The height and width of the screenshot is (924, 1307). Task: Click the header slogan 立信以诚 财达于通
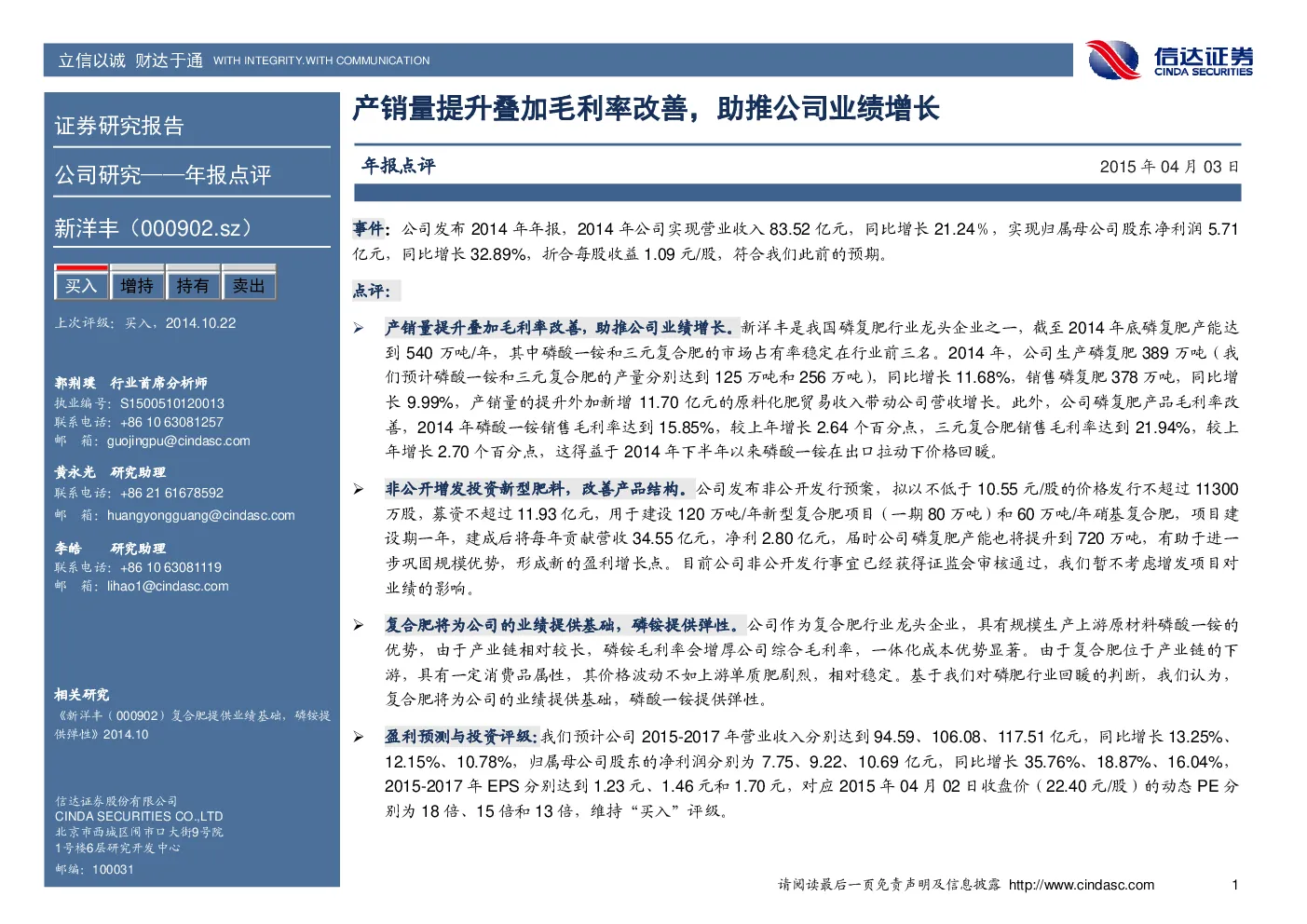coord(130,61)
